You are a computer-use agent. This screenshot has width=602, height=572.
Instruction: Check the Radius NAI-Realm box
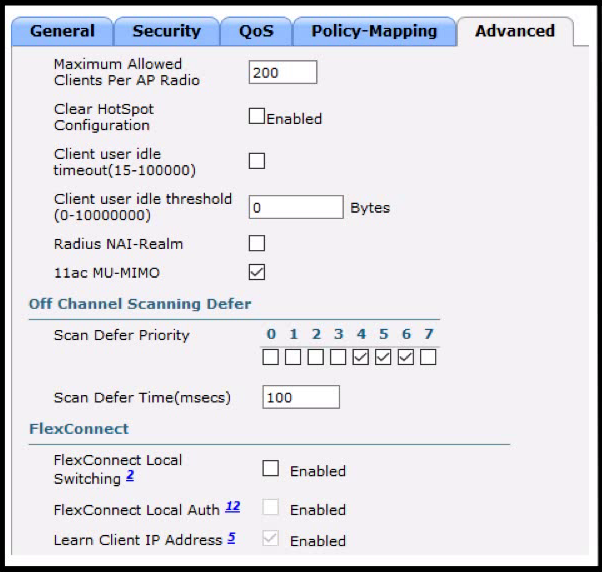(x=257, y=243)
